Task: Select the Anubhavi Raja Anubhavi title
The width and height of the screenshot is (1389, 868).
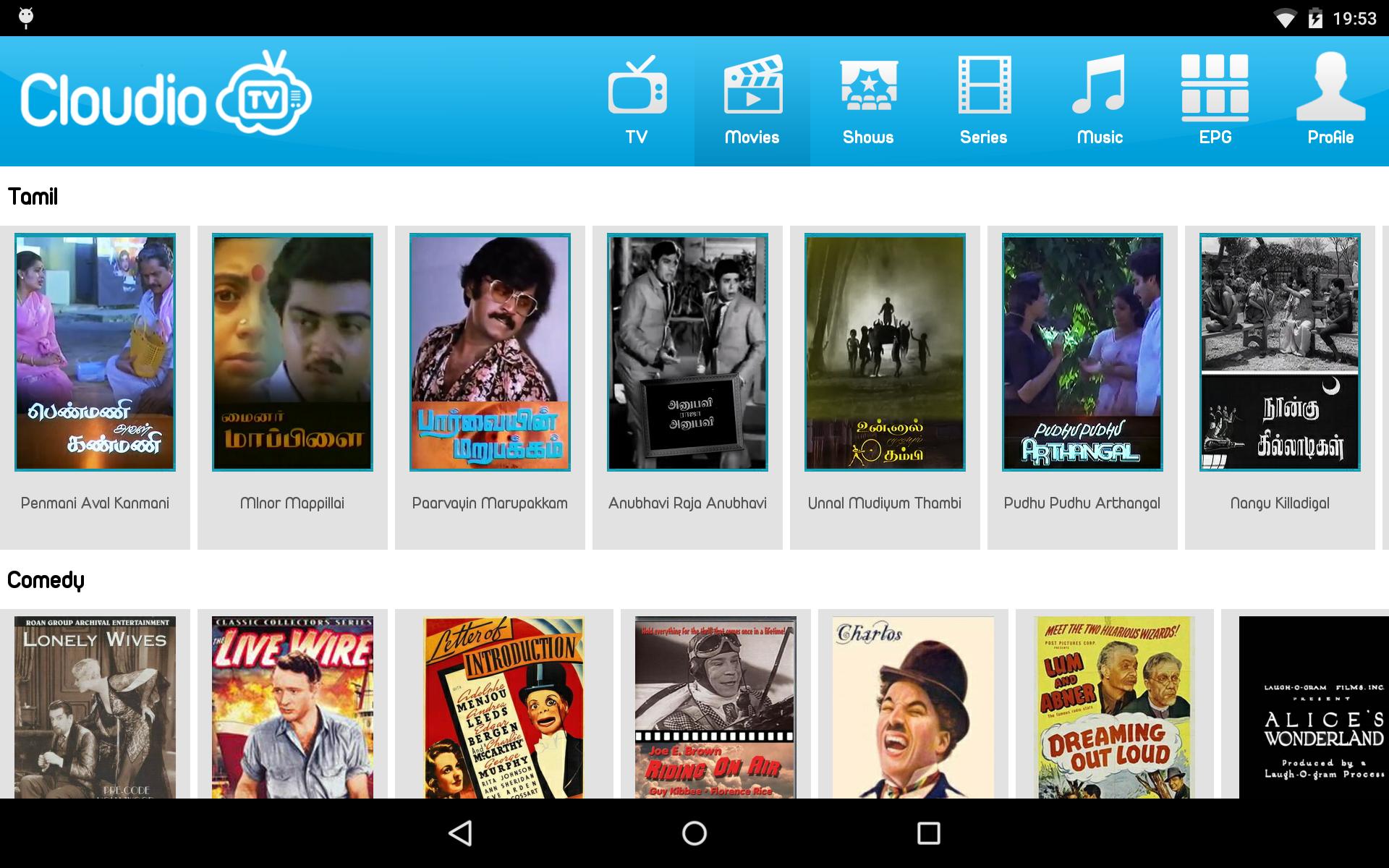Action: [687, 503]
